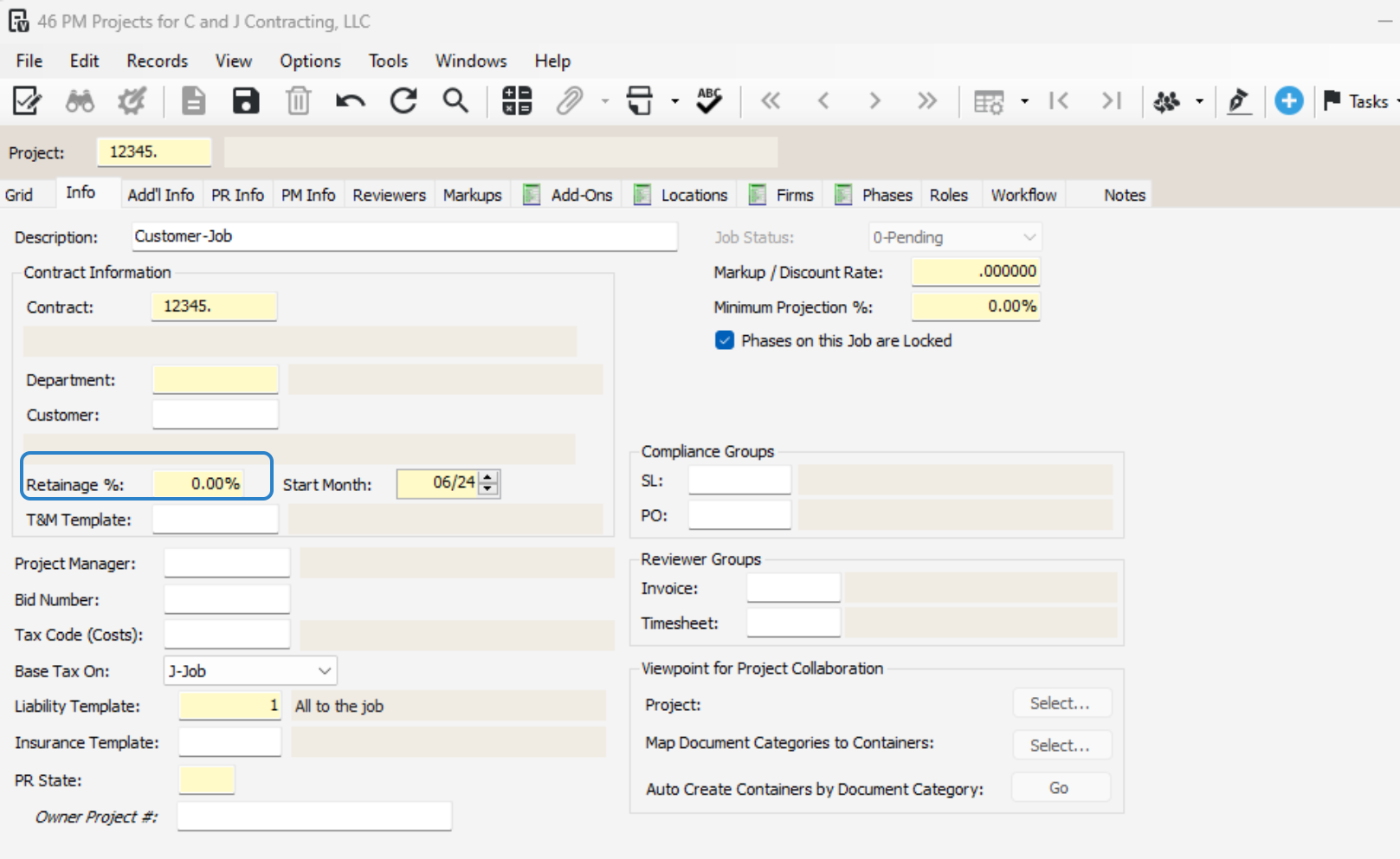
Task: Undo changes with the curved arrow icon
Action: pyautogui.click(x=351, y=101)
